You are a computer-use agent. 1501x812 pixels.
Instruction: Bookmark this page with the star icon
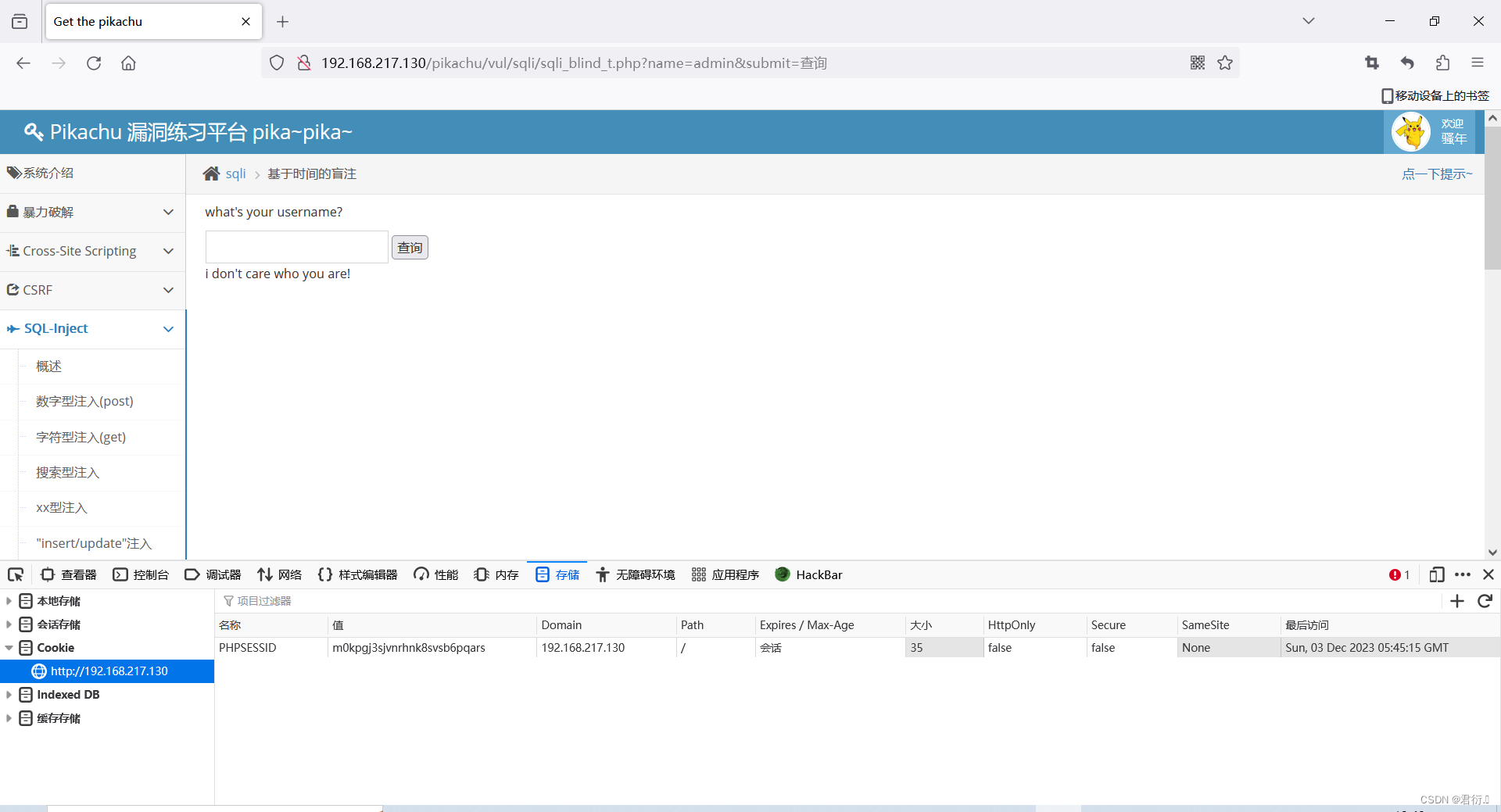pyautogui.click(x=1225, y=63)
